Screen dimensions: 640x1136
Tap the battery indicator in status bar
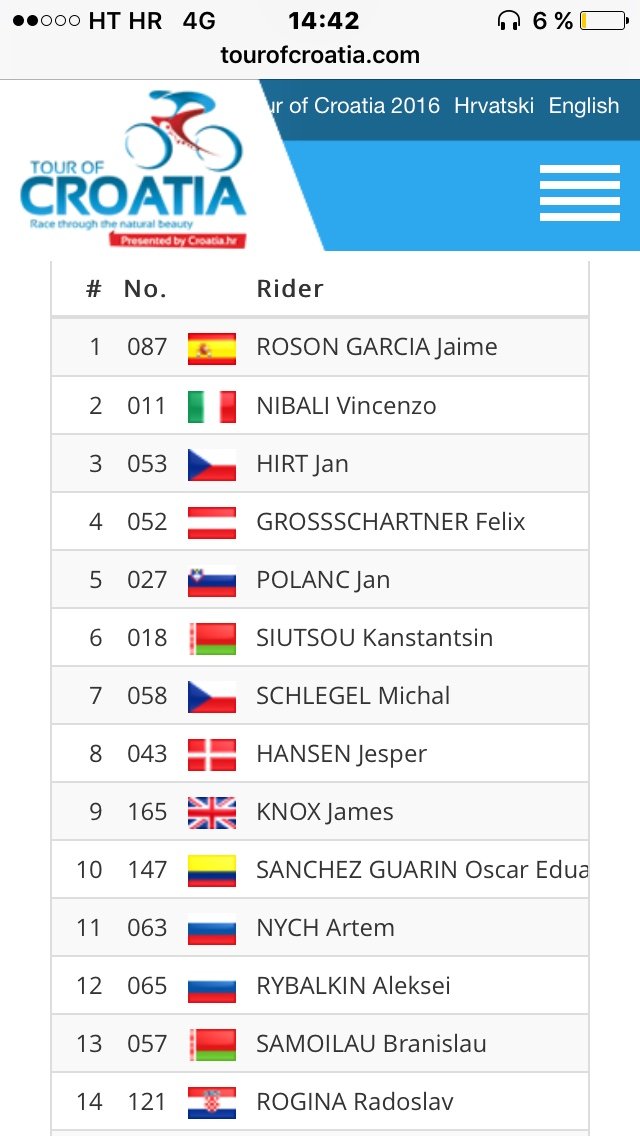[604, 21]
